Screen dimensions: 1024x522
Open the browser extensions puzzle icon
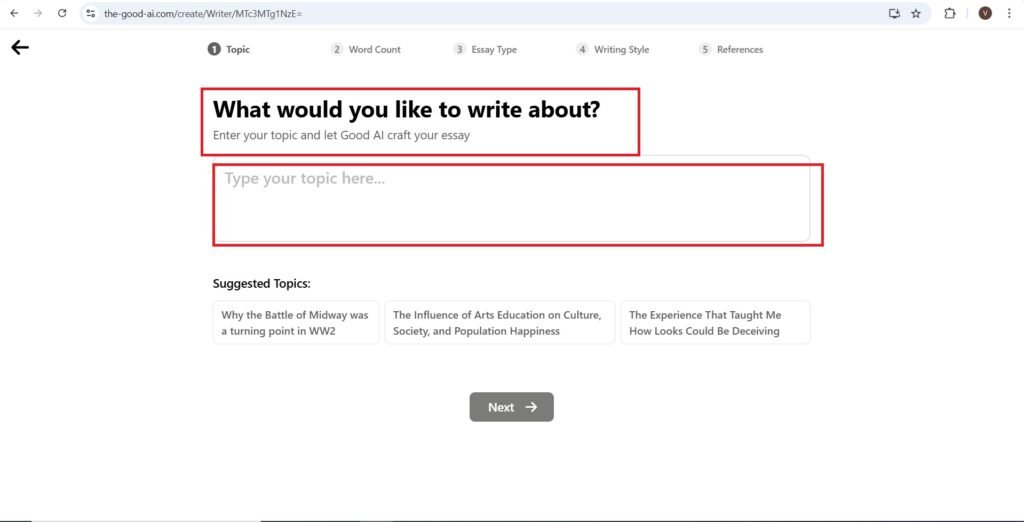[950, 13]
